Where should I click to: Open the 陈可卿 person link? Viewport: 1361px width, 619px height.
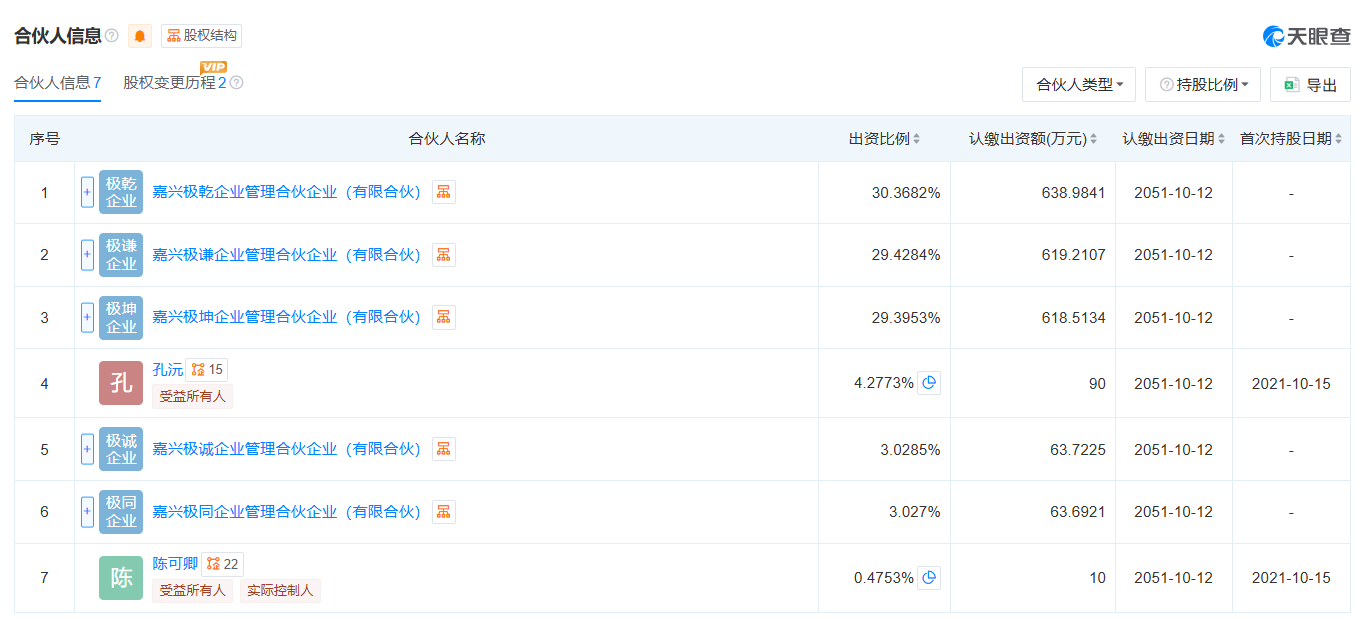pyautogui.click(x=175, y=564)
